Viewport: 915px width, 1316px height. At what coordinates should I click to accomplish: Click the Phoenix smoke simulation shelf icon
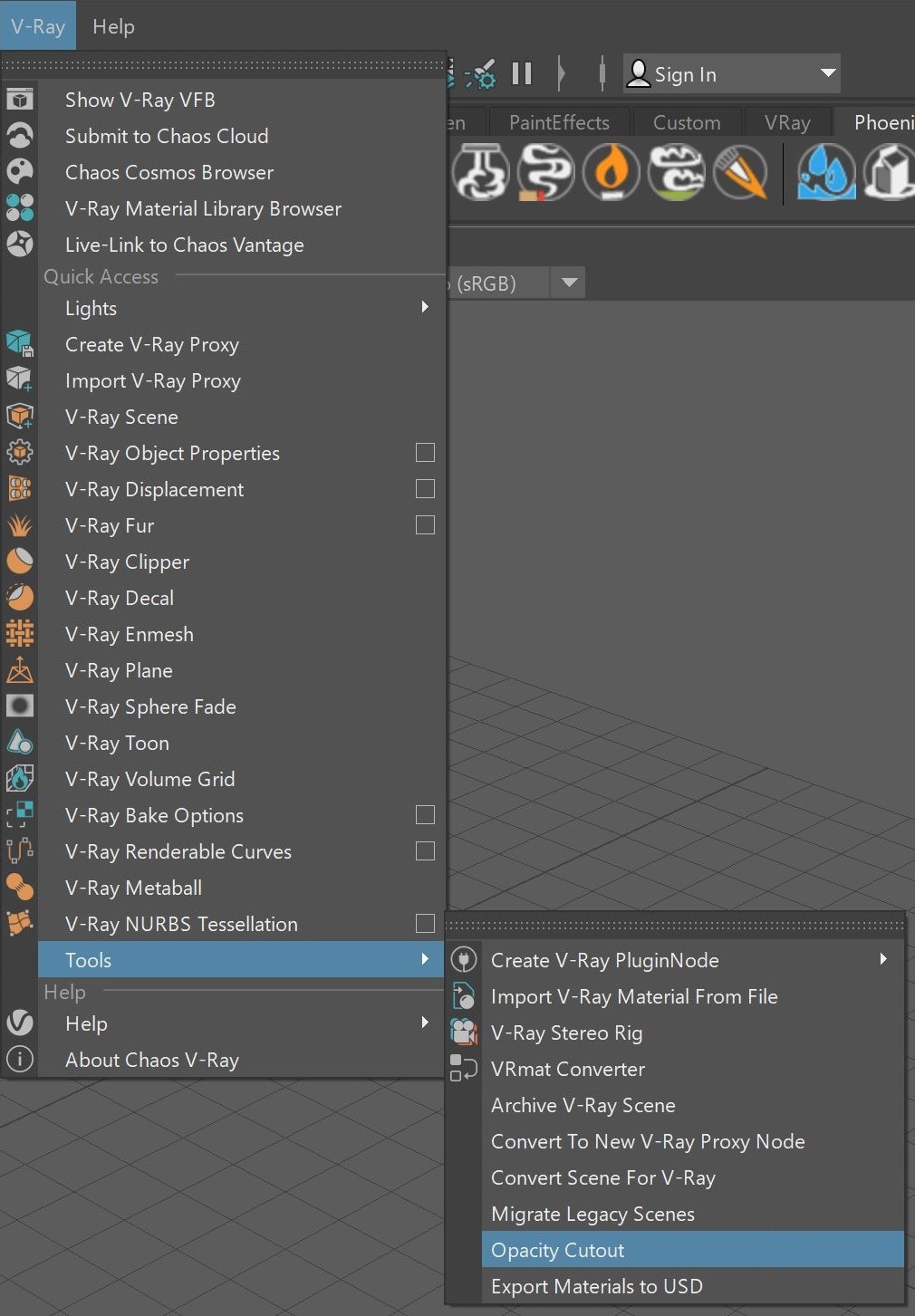[x=546, y=171]
